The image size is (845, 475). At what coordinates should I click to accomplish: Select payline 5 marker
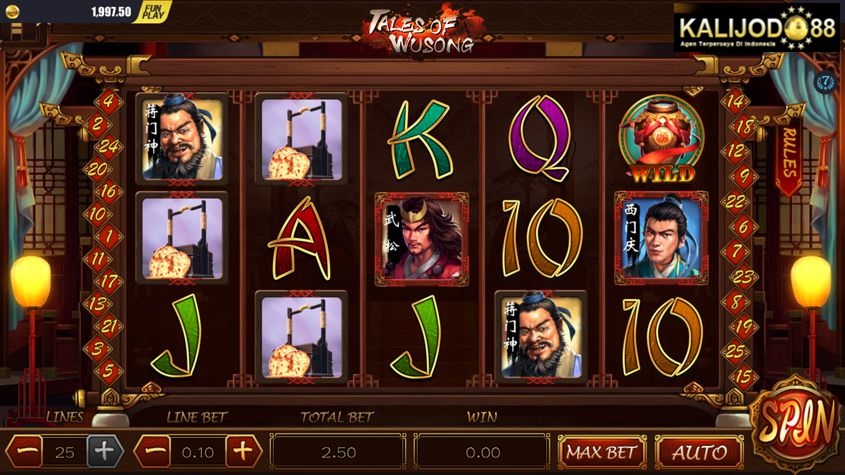tap(109, 371)
